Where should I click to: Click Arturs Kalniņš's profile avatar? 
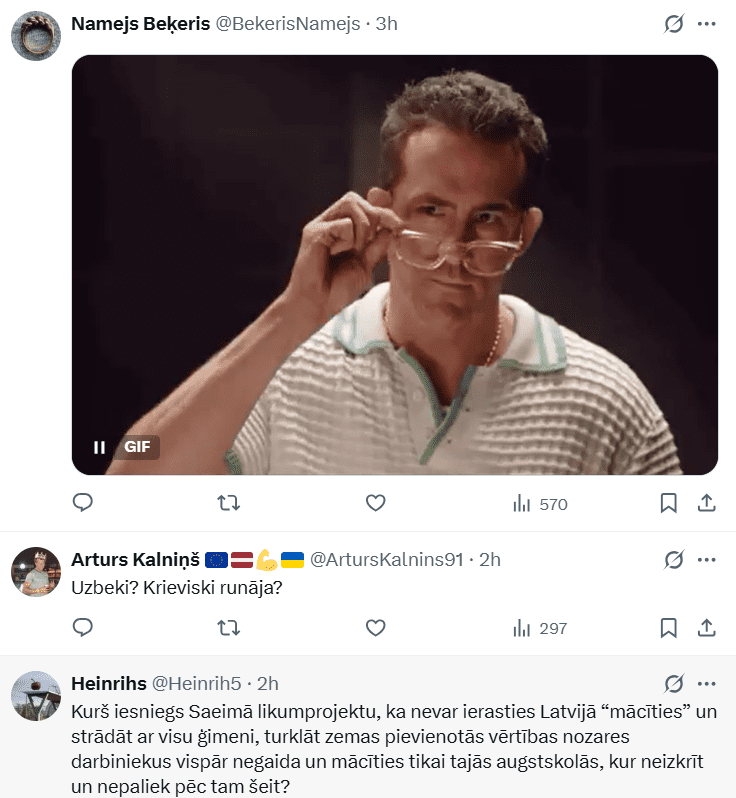[x=36, y=573]
